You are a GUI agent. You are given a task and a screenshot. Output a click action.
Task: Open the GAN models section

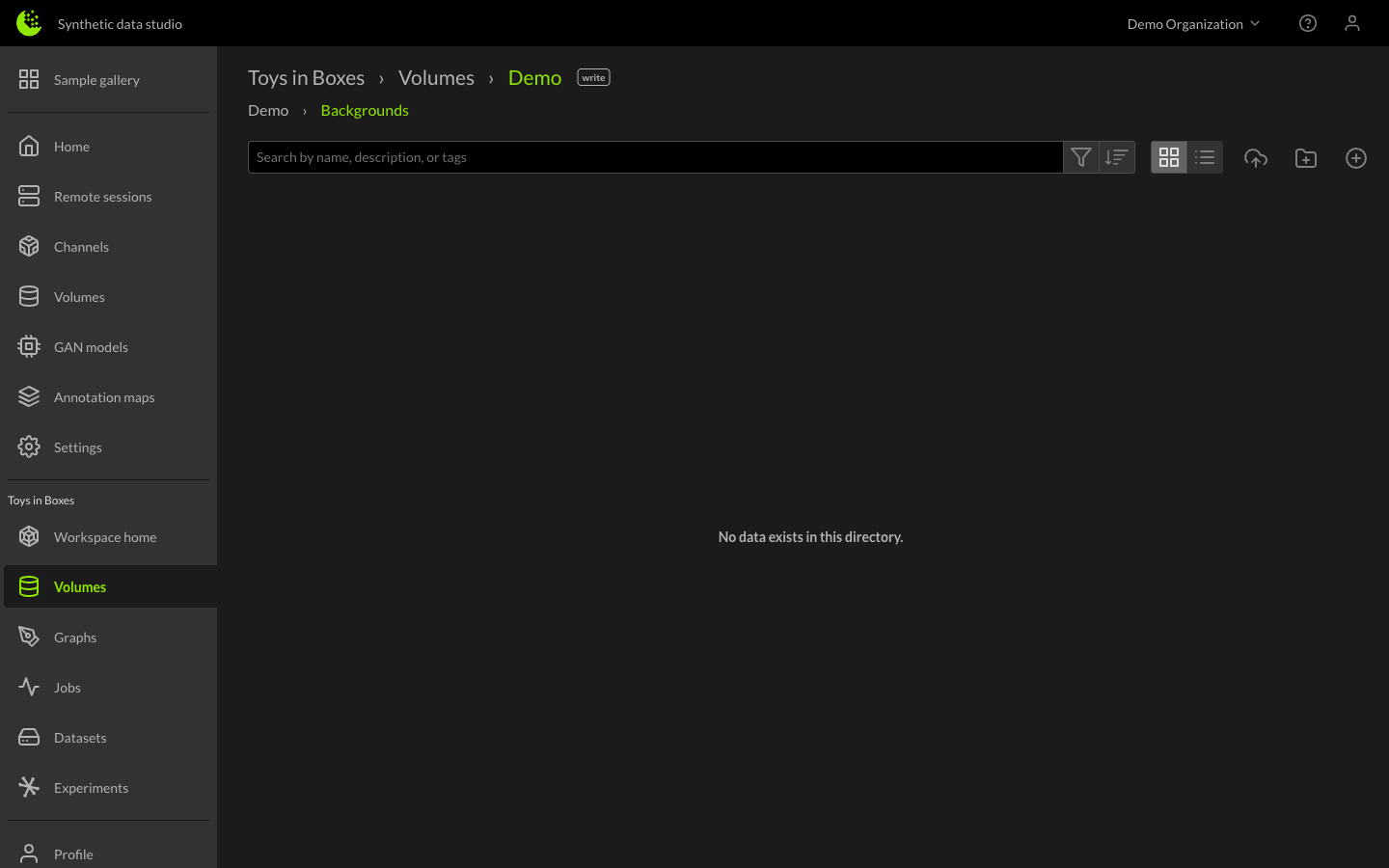(91, 346)
